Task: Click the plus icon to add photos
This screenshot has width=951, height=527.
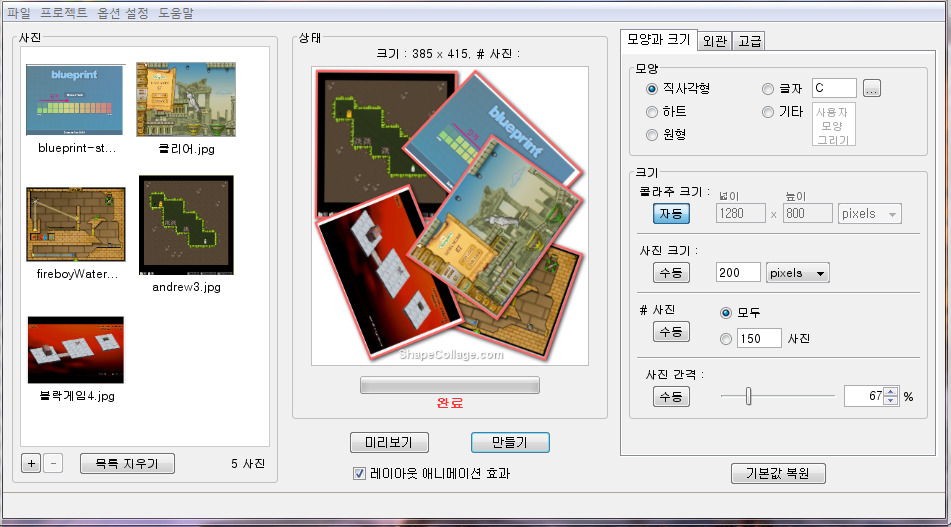Action: (30, 464)
